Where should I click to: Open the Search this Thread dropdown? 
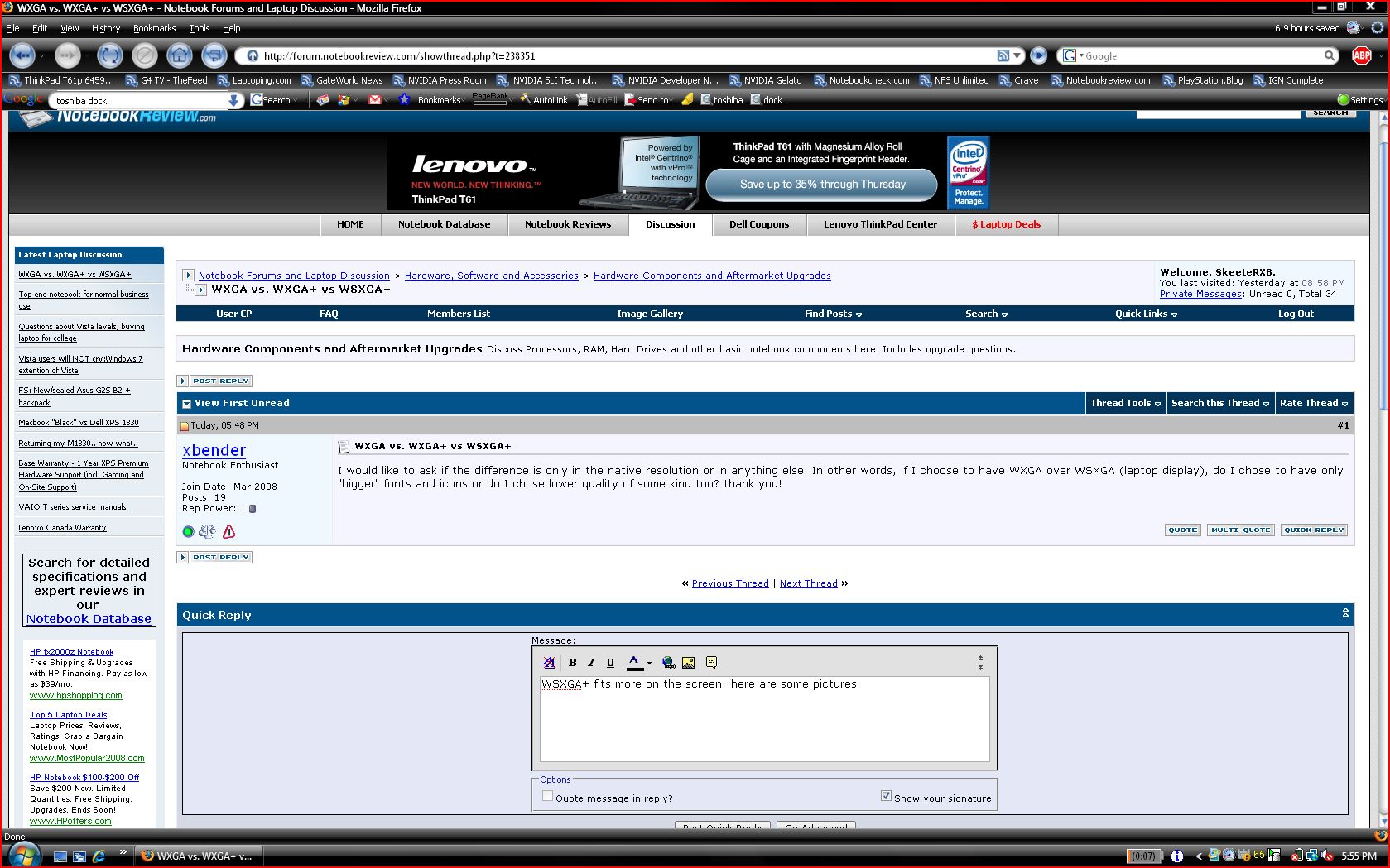1220,403
